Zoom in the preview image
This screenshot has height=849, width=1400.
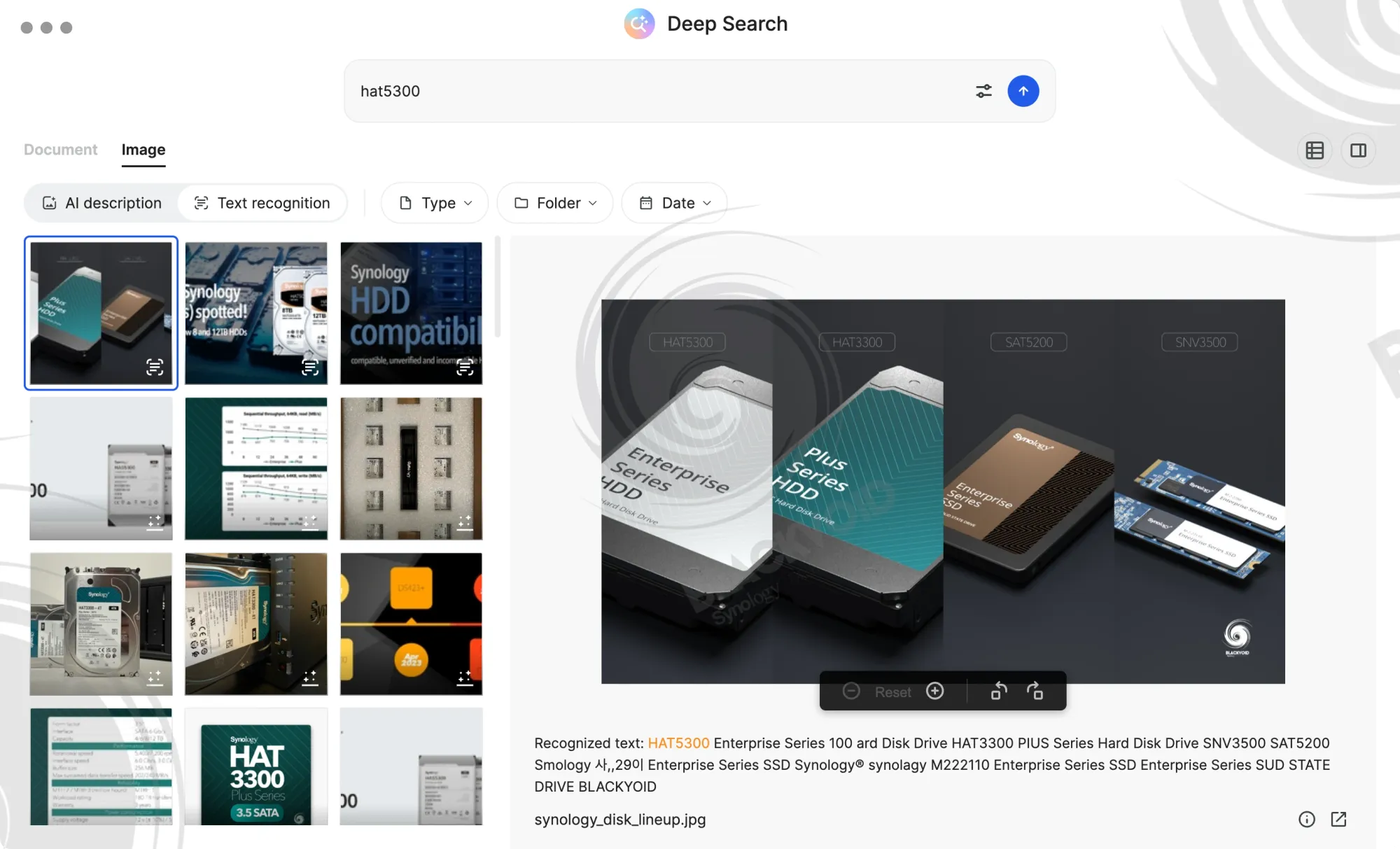click(x=934, y=692)
